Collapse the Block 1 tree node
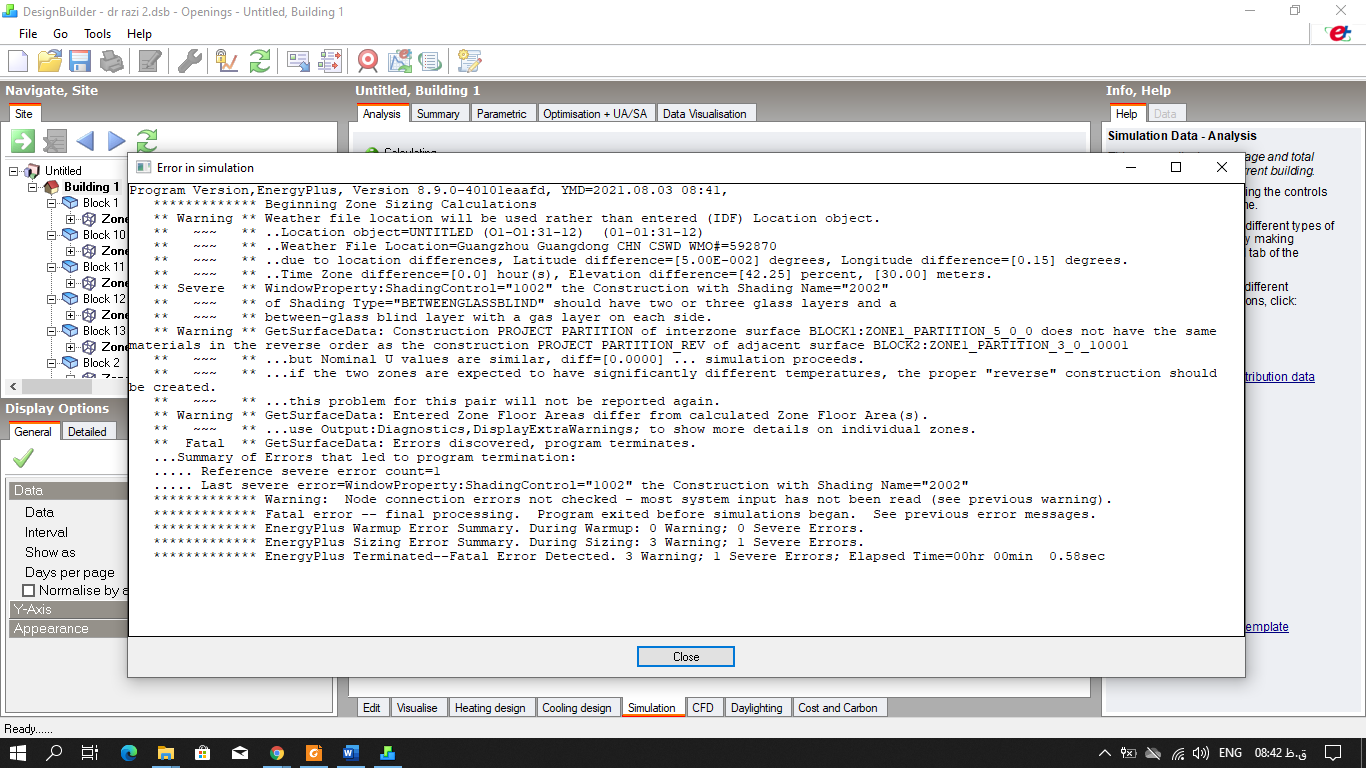The width and height of the screenshot is (1366, 768). [x=52, y=203]
